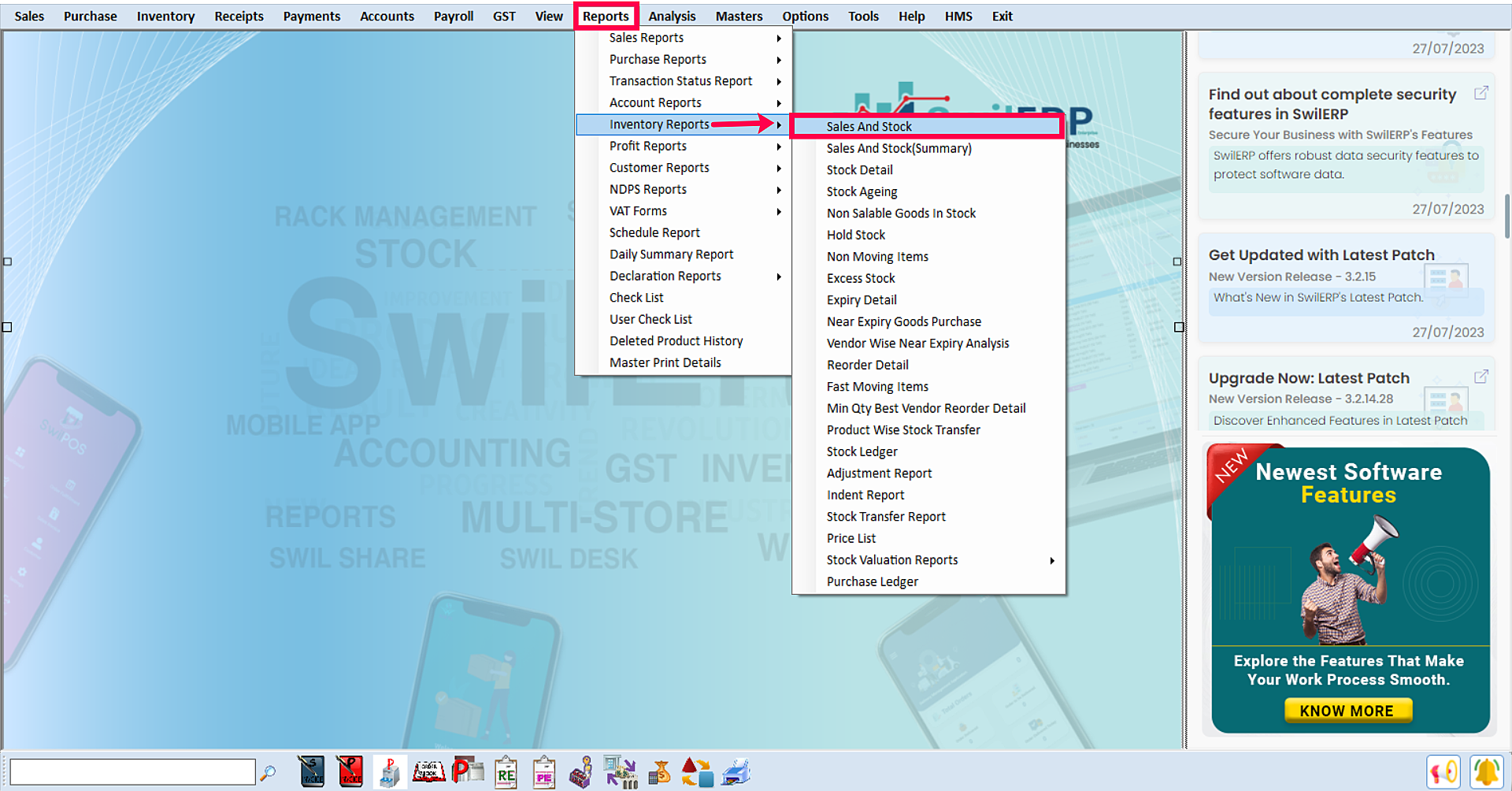
Task: Open the RE clipboard icon
Action: (506, 772)
